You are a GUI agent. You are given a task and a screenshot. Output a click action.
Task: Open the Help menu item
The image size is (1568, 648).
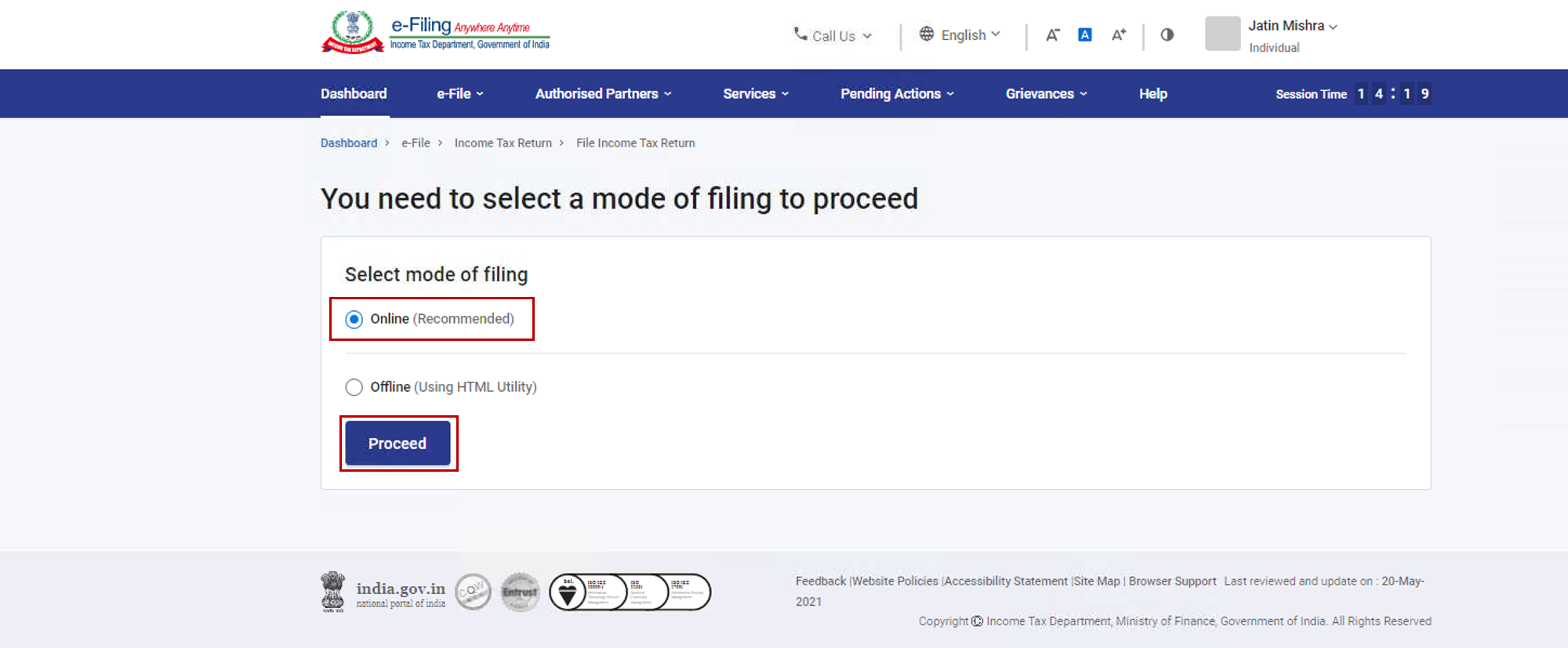(1153, 93)
